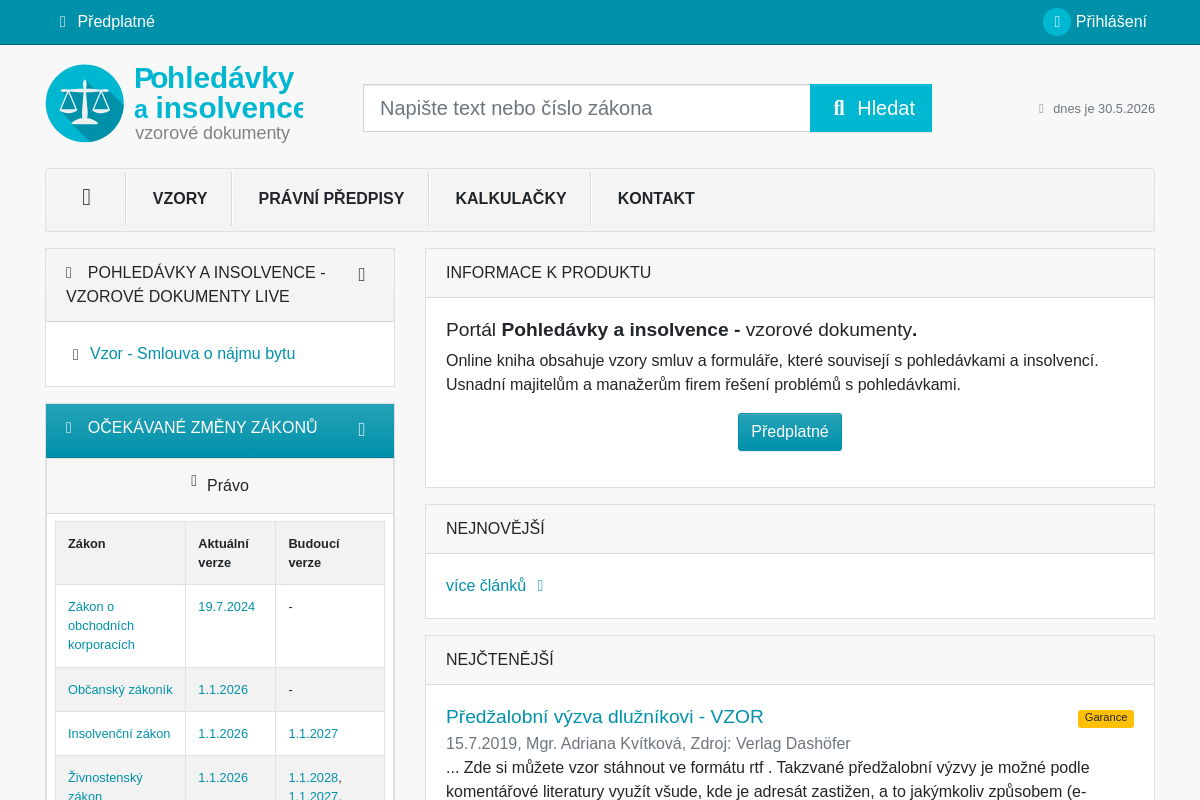Click the Nejnovější section header
Image resolution: width=1200 pixels, height=800 pixels.
pyautogui.click(x=495, y=529)
